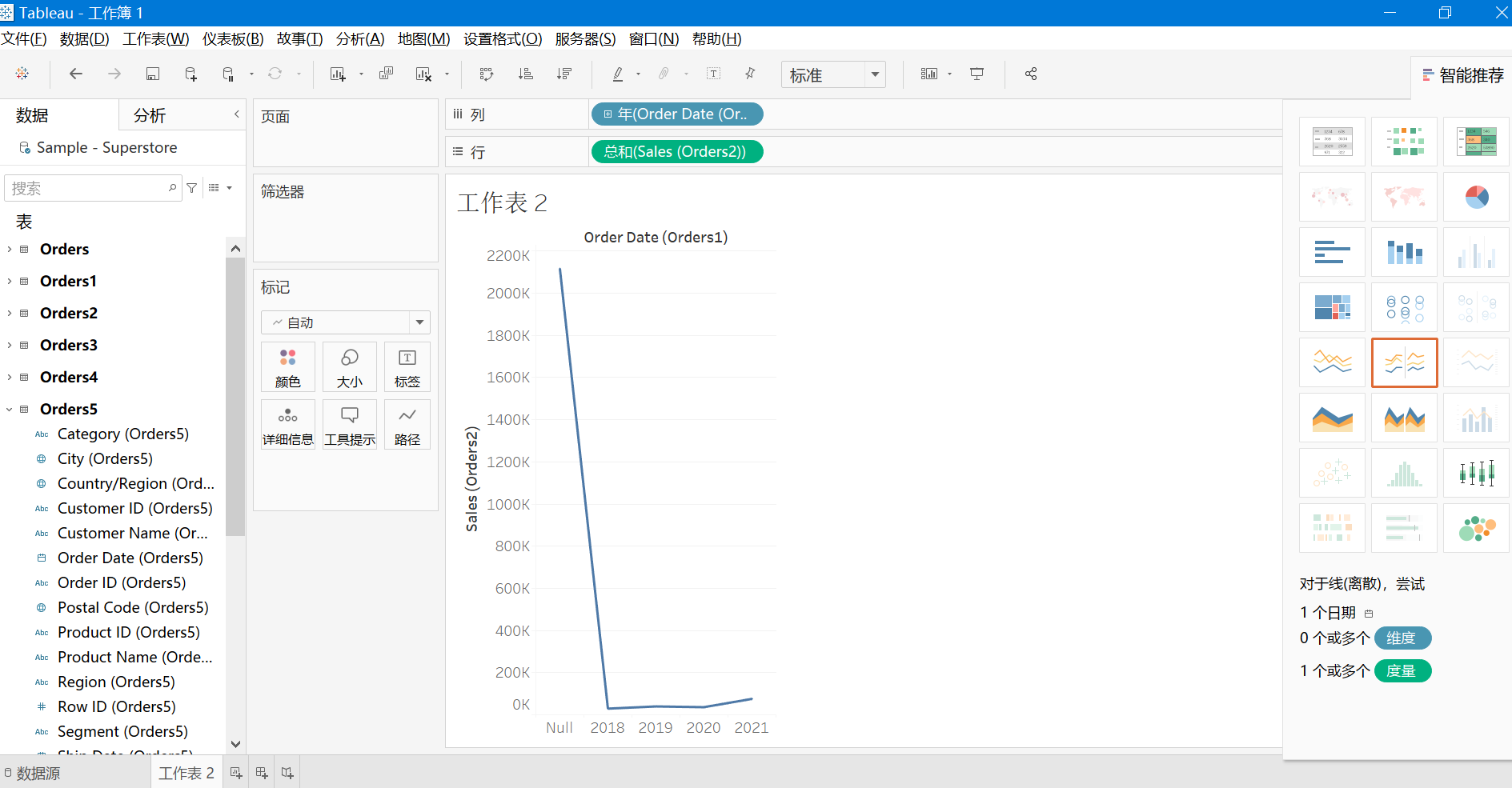Click the Tableau start page logo icon

coord(22,74)
